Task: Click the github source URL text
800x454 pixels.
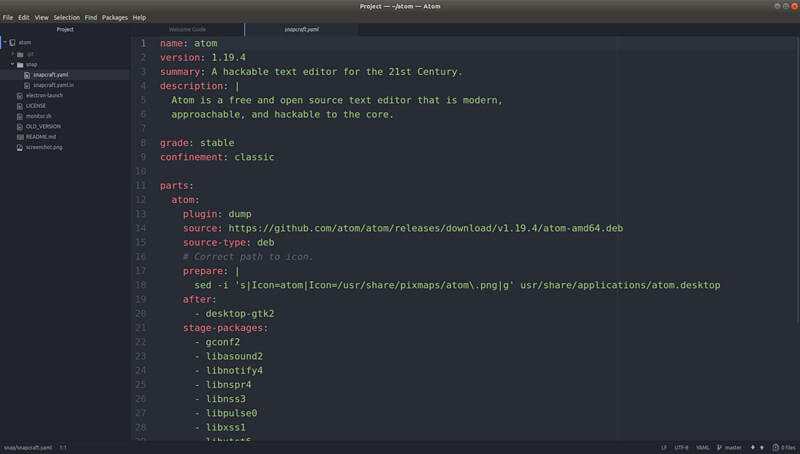Action: click(426, 228)
